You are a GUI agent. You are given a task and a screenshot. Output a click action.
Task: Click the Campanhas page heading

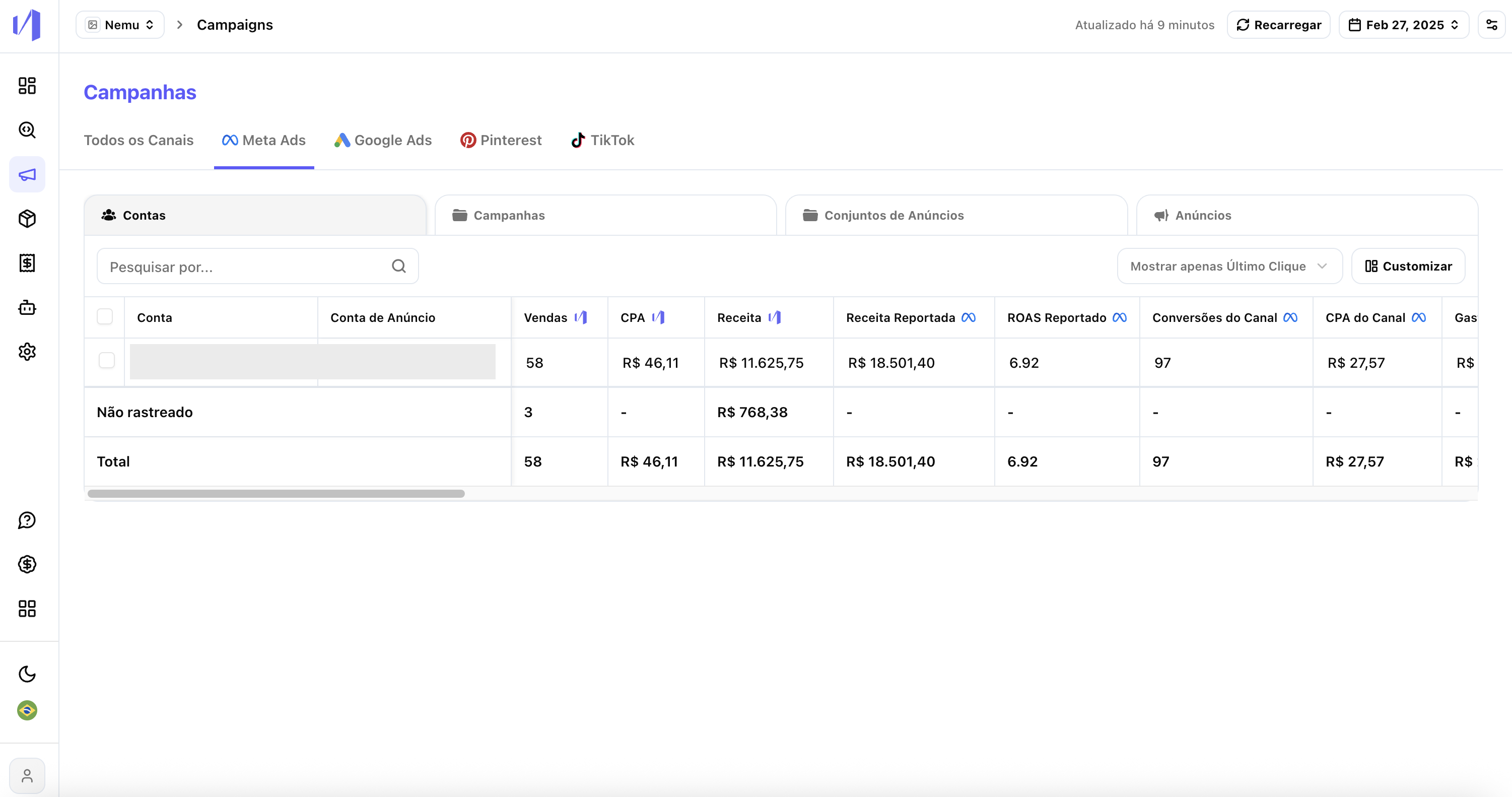(x=141, y=92)
